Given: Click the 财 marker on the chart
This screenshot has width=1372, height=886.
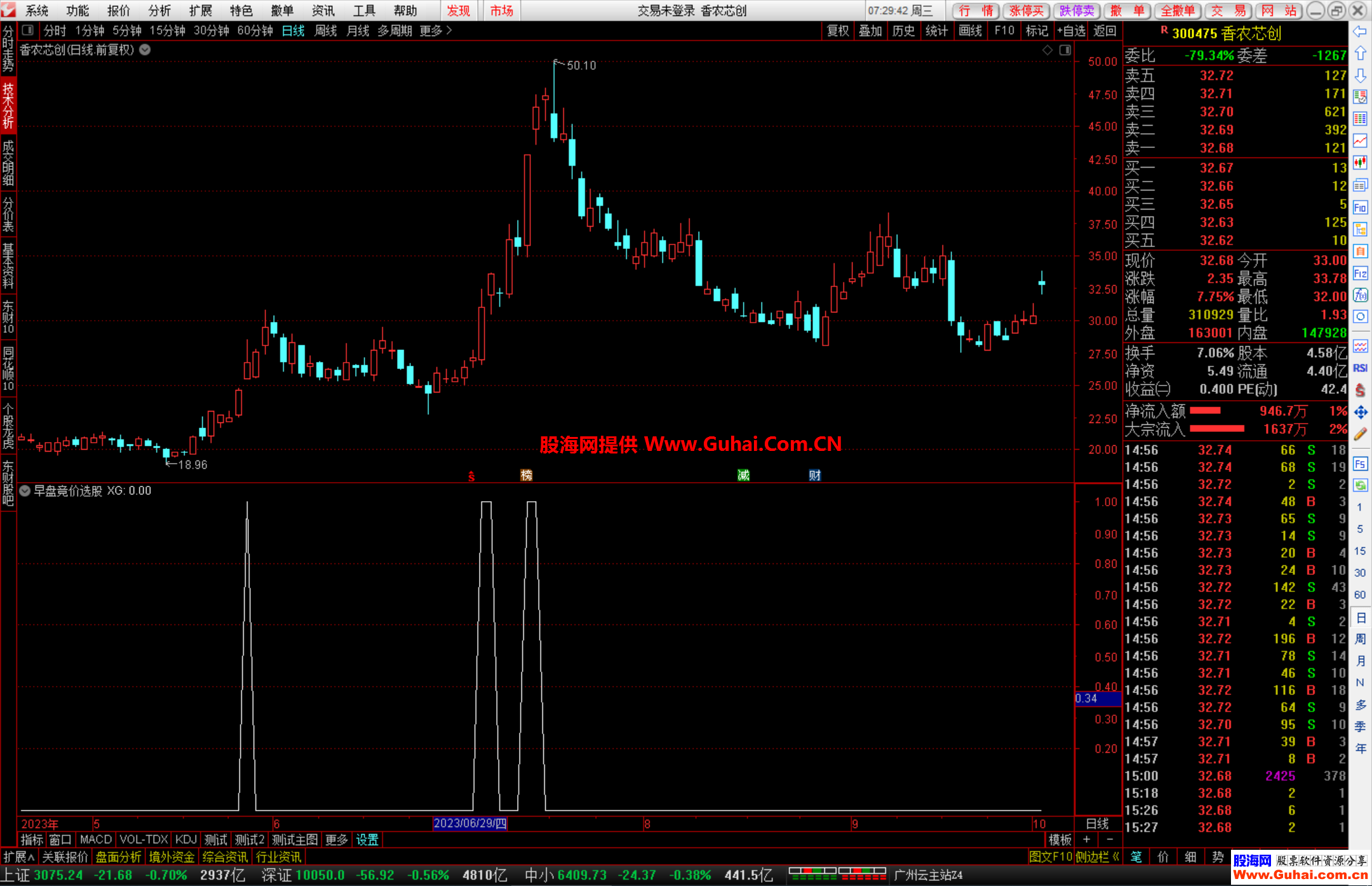Looking at the screenshot, I should (815, 475).
